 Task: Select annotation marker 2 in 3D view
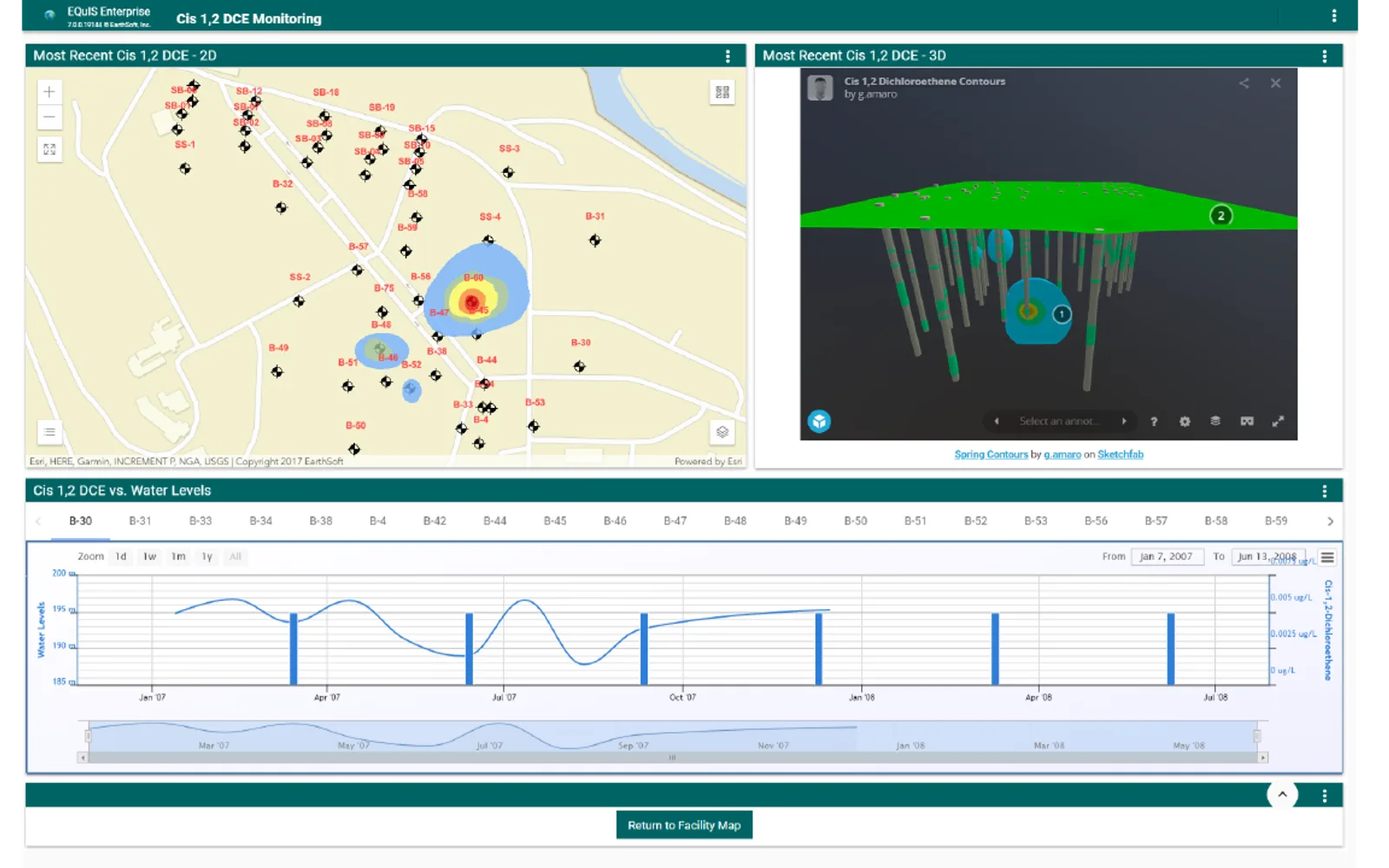(1221, 215)
